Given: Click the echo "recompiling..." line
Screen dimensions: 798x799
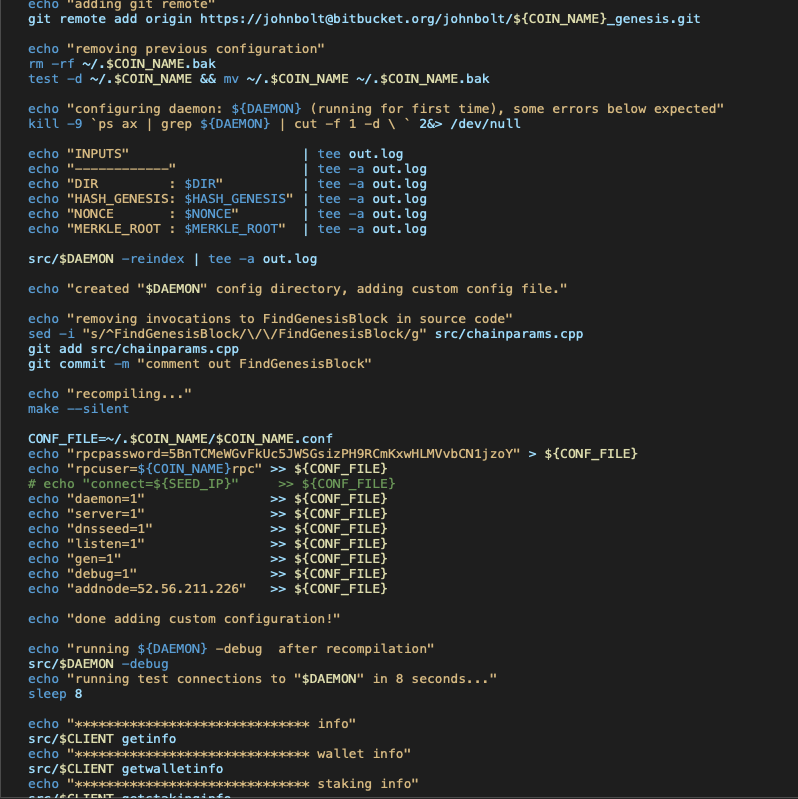Looking at the screenshot, I should click(110, 394).
